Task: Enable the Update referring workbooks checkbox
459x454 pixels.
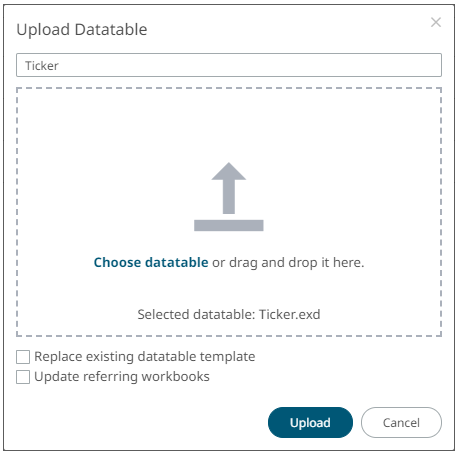Action: pyautogui.click(x=23, y=377)
